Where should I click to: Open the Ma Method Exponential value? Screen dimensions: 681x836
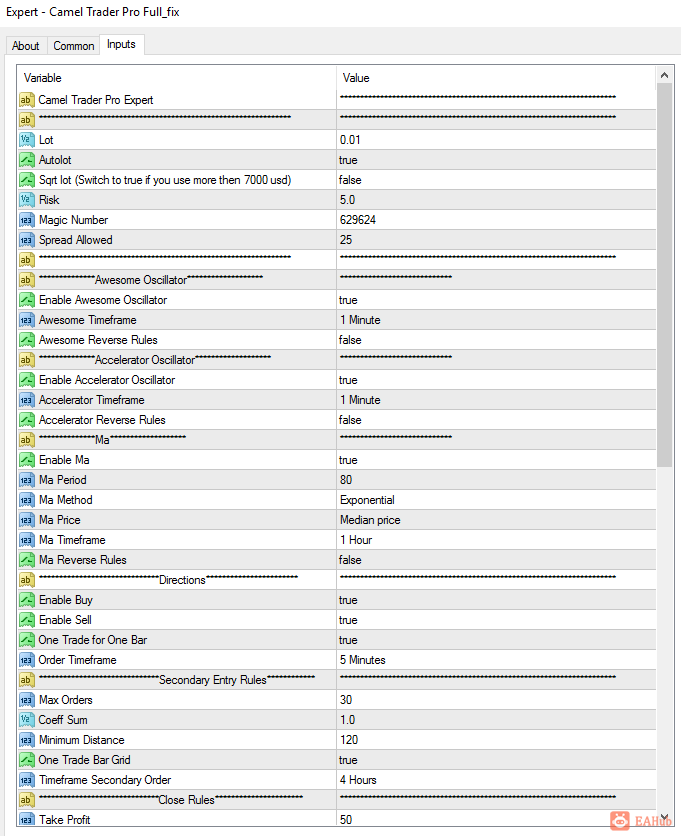pyautogui.click(x=496, y=500)
